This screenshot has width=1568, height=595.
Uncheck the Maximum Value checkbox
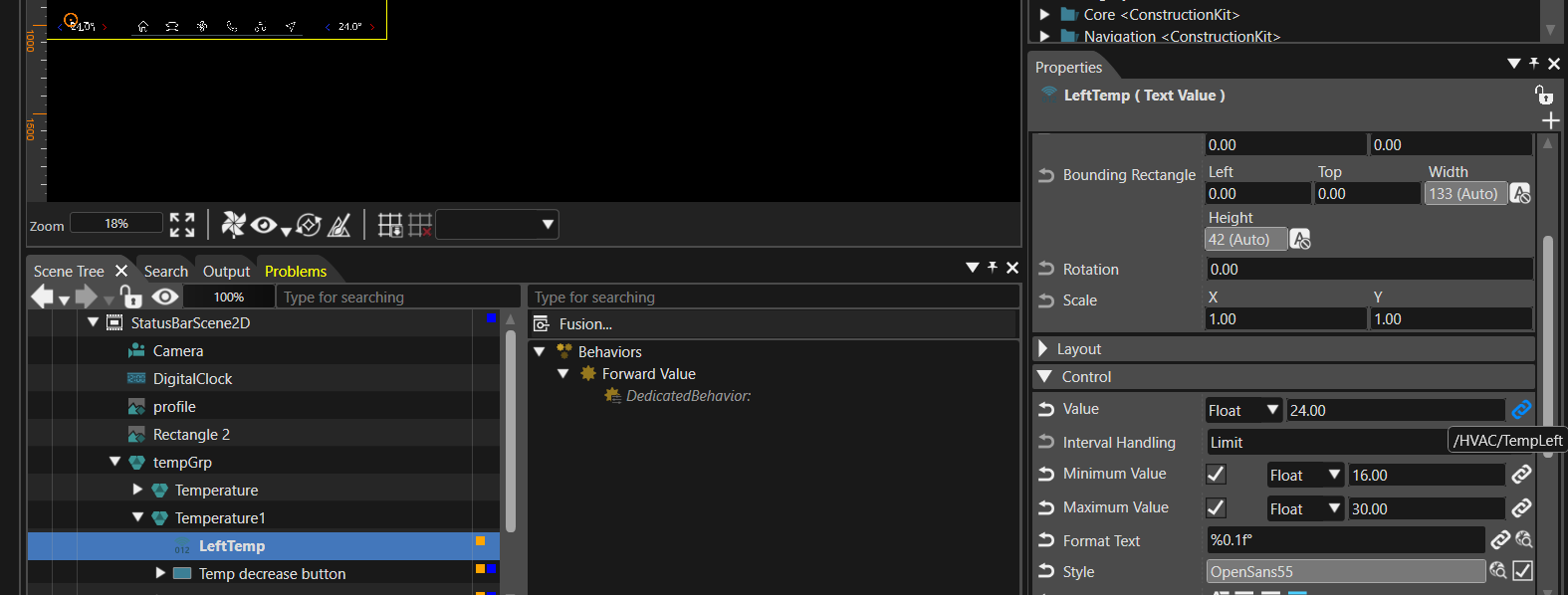pyautogui.click(x=1216, y=507)
